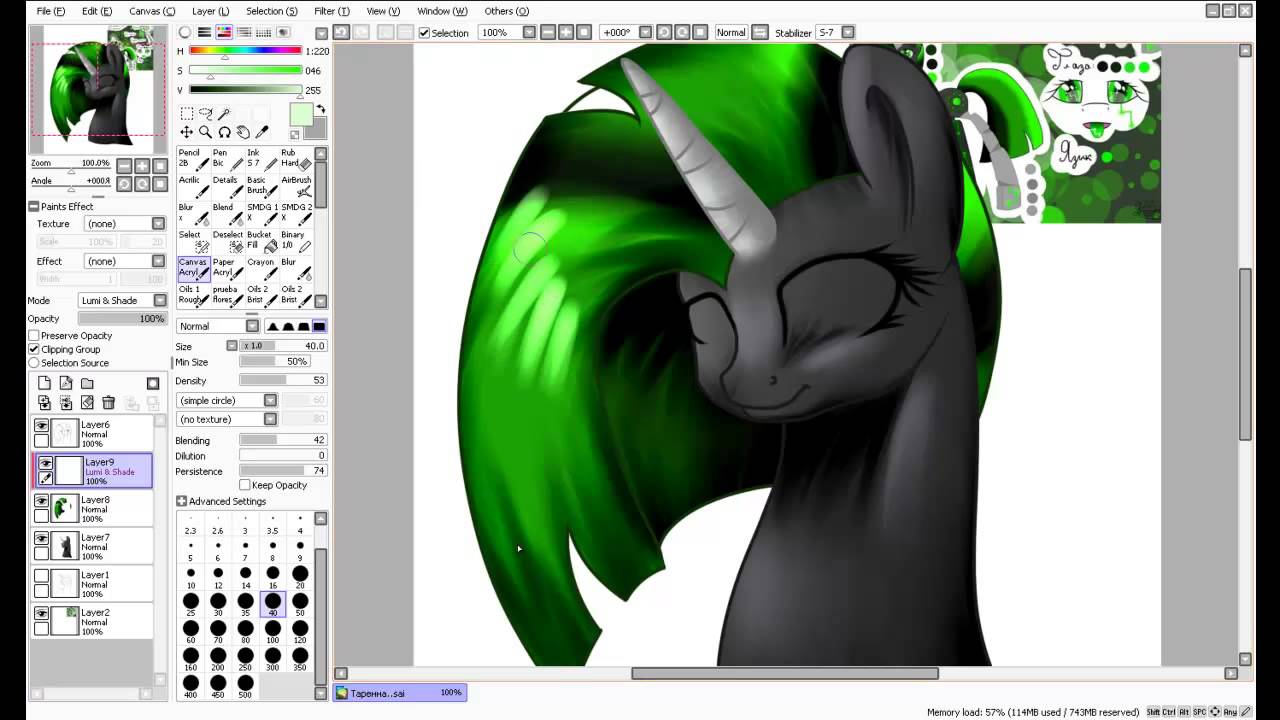The height and width of the screenshot is (720, 1280).
Task: Create a new normal layer
Action: [x=44, y=383]
